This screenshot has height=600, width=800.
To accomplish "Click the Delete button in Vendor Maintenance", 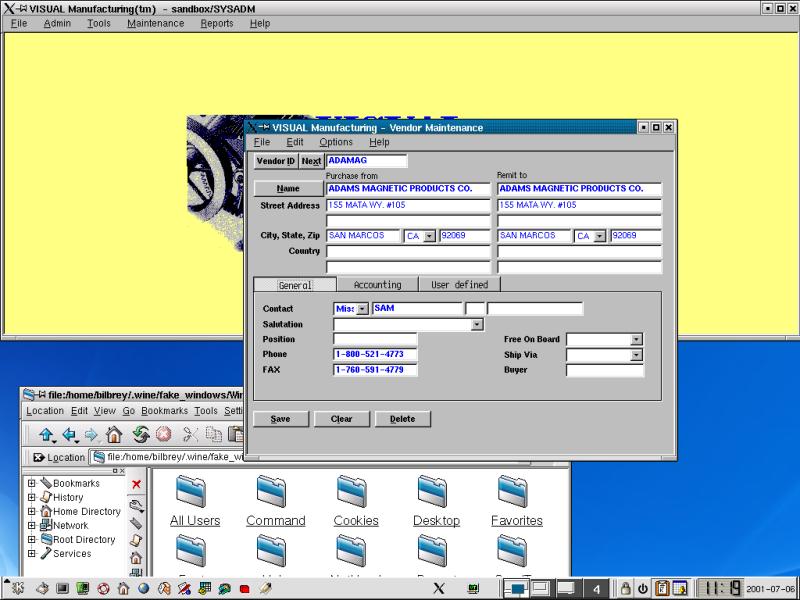I will [402, 419].
